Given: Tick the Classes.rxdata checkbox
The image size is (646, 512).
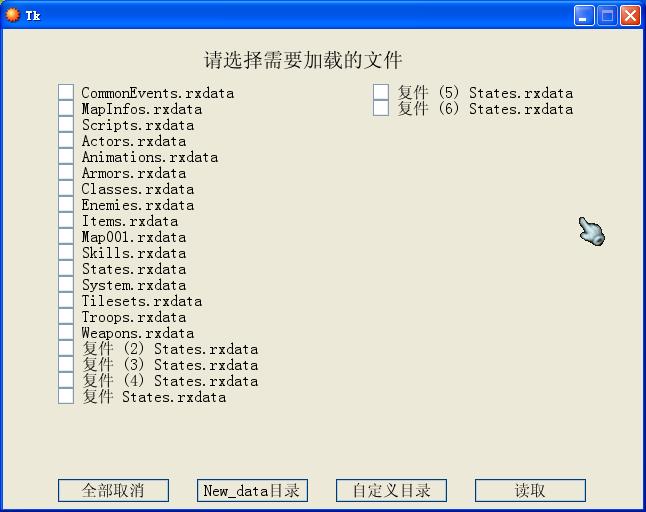Looking at the screenshot, I should coord(66,188).
